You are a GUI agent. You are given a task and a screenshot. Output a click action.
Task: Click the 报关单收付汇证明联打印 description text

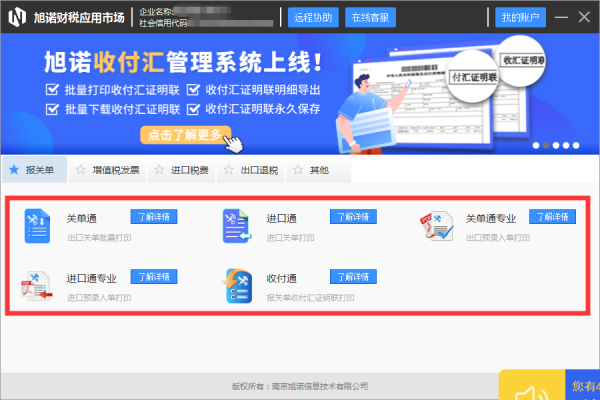310,298
